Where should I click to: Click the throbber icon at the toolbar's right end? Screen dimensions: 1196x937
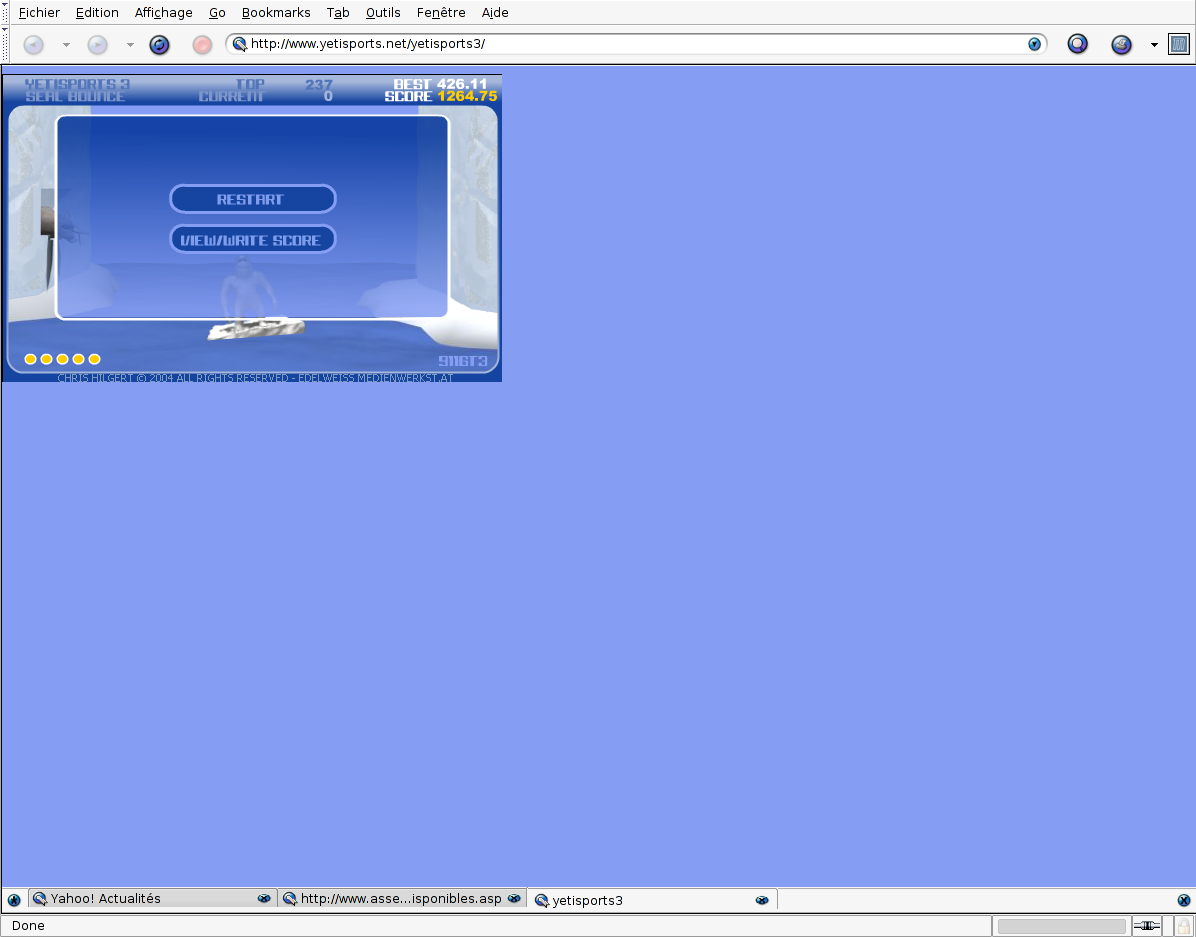coord(1178,44)
